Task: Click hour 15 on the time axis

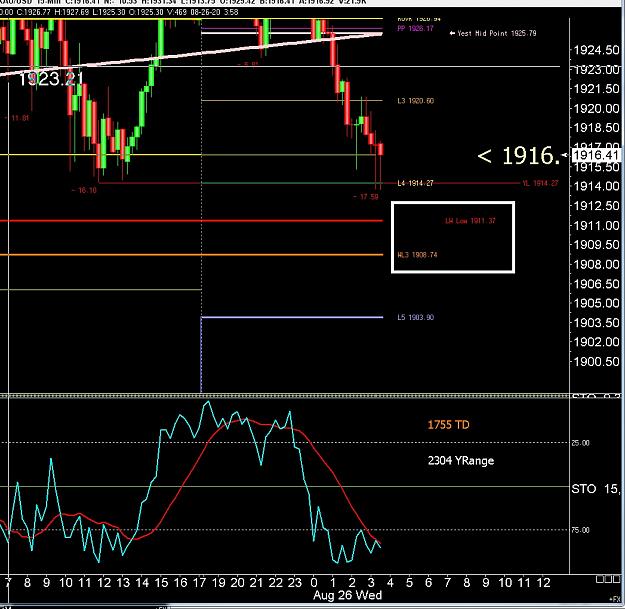Action: [161, 583]
